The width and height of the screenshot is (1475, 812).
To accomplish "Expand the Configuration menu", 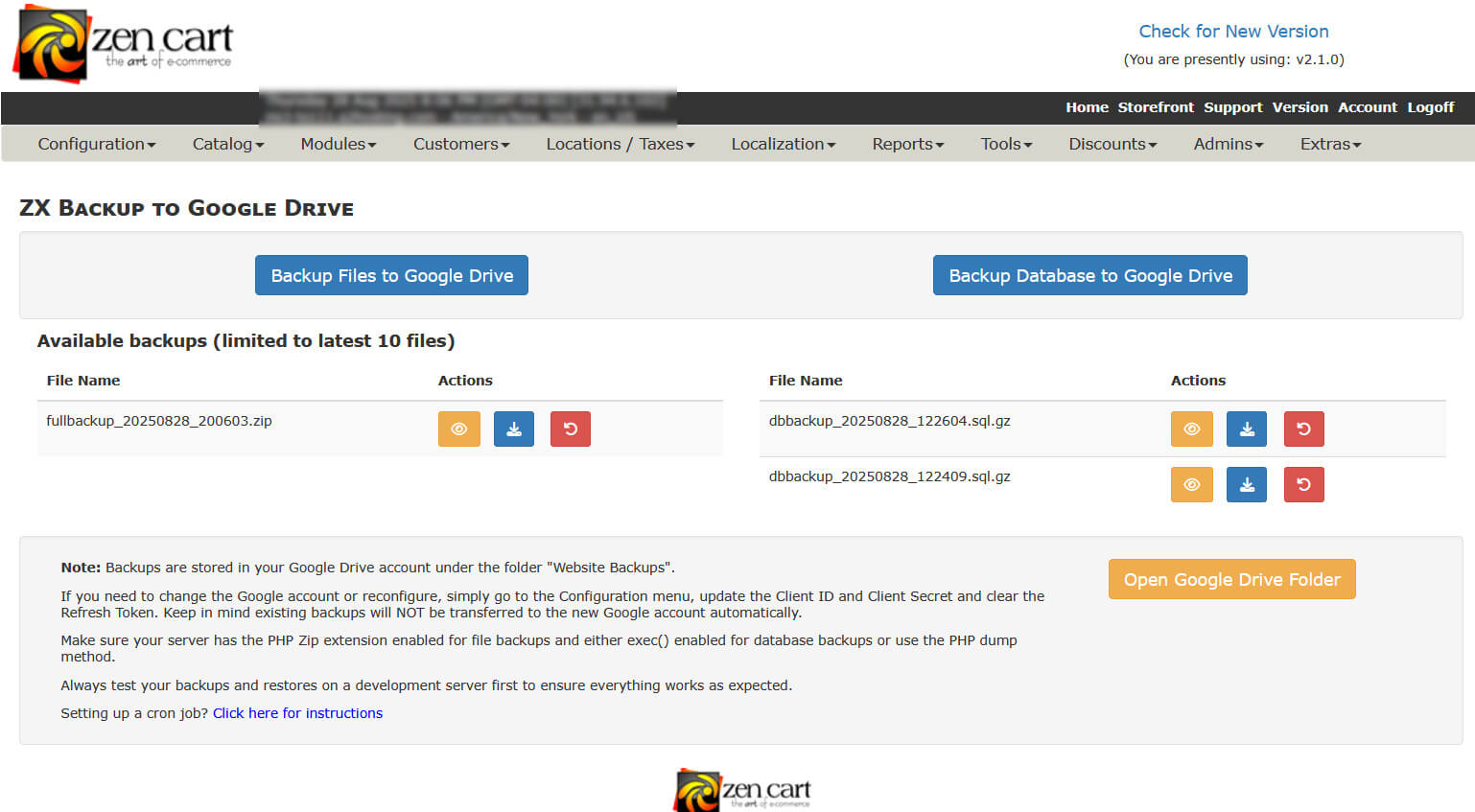I will pos(96,144).
